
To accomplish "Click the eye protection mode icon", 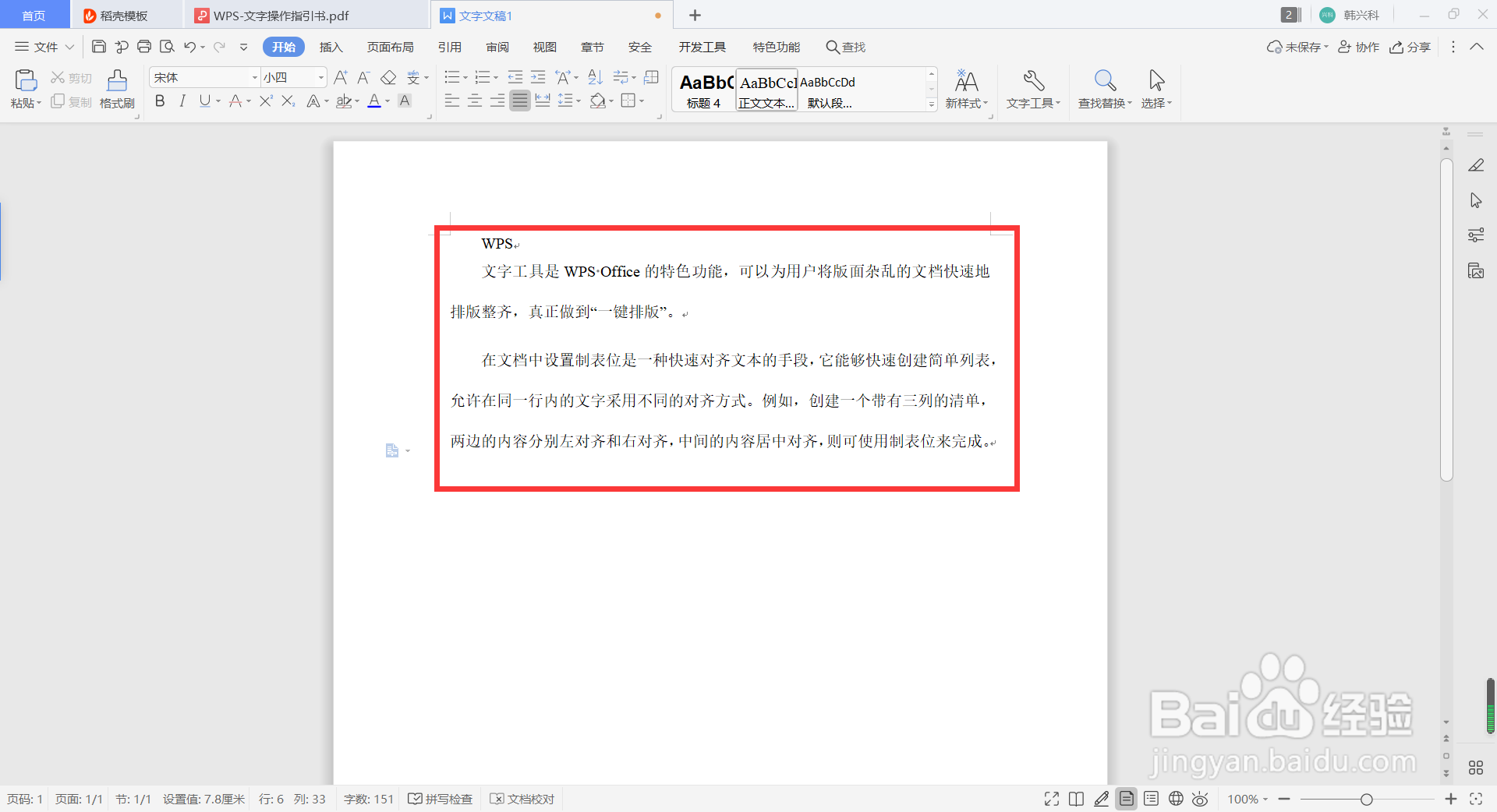I will (1201, 799).
